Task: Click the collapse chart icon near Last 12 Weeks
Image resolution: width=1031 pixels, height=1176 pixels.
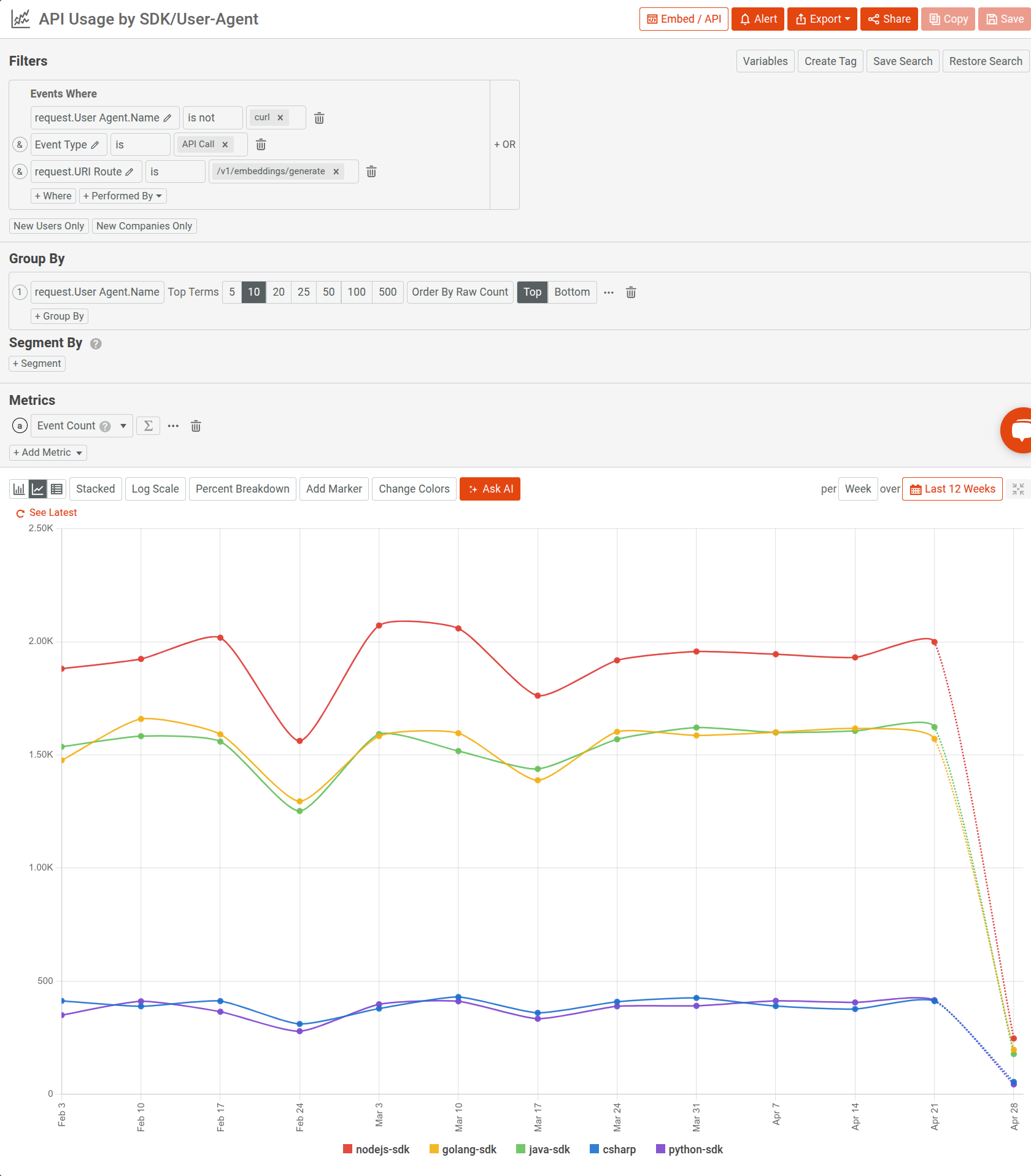Action: pyautogui.click(x=1019, y=489)
